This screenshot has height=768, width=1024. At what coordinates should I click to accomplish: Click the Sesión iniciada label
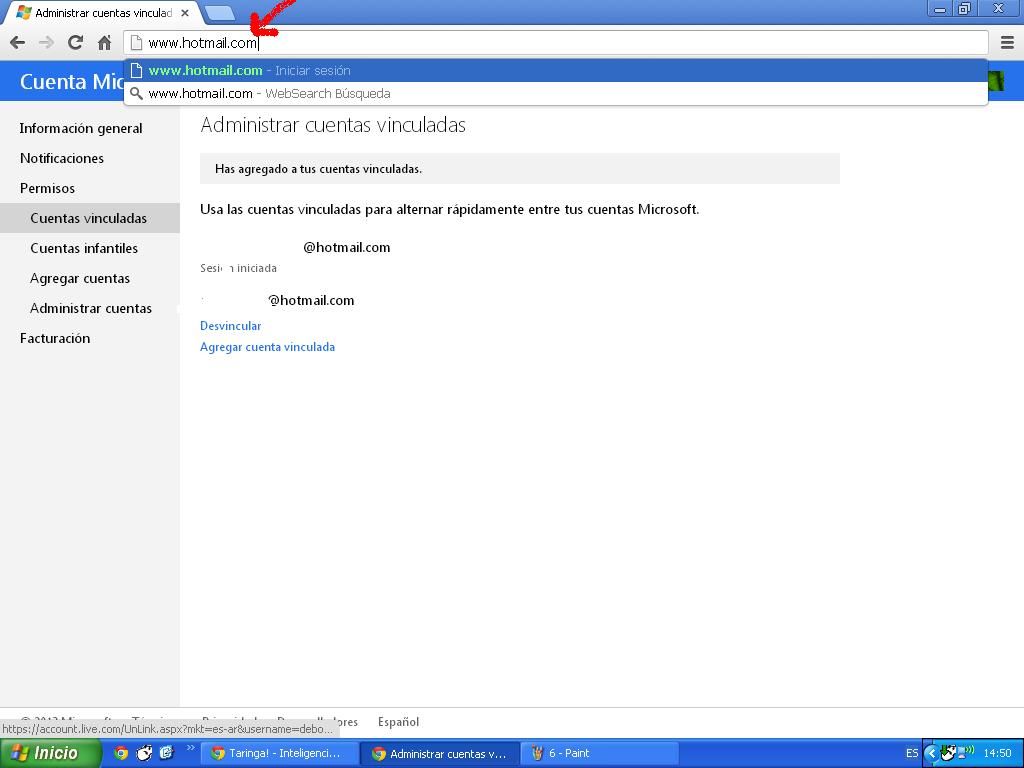(x=238, y=268)
